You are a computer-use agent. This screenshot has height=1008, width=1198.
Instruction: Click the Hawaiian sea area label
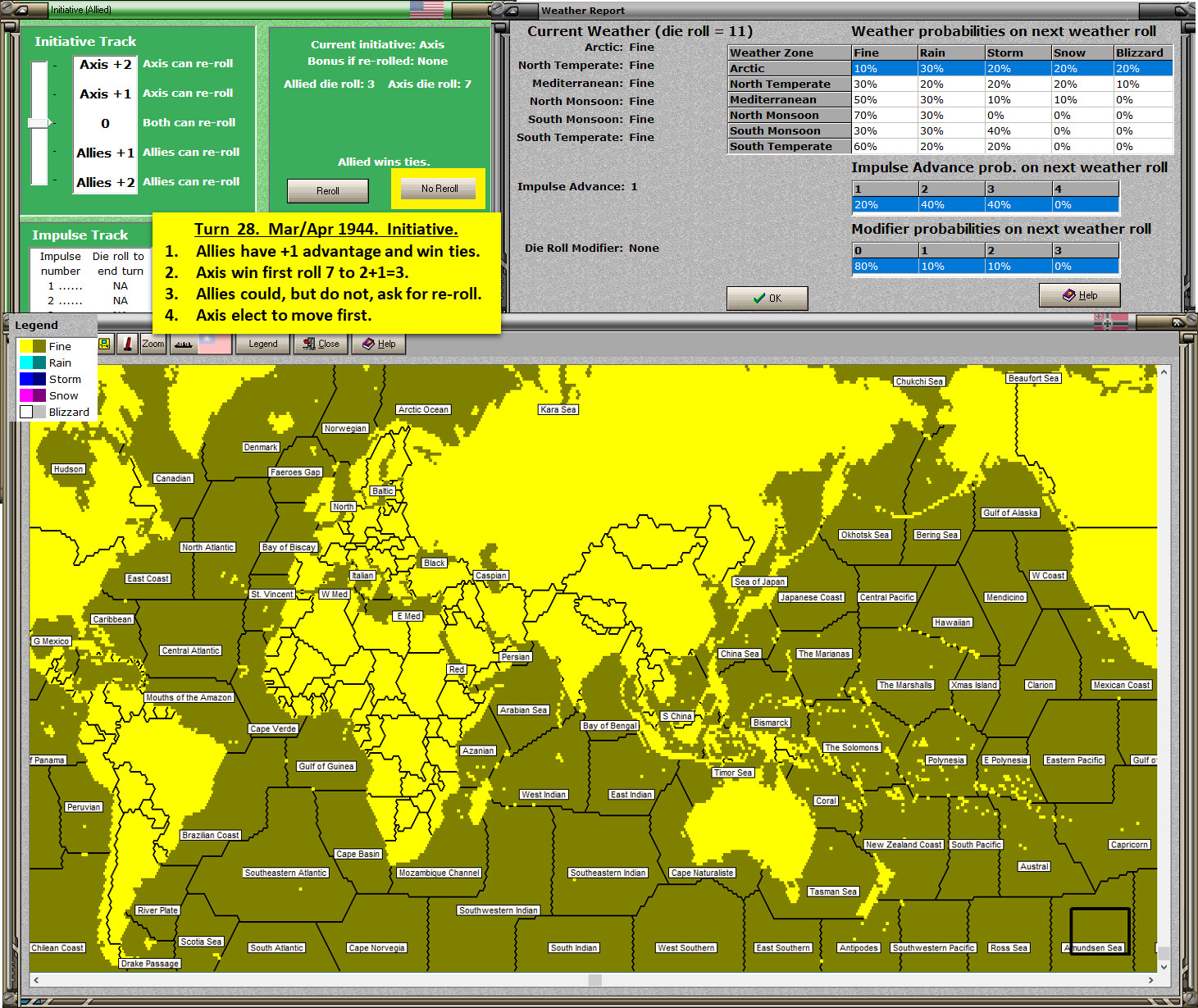pyautogui.click(x=952, y=623)
